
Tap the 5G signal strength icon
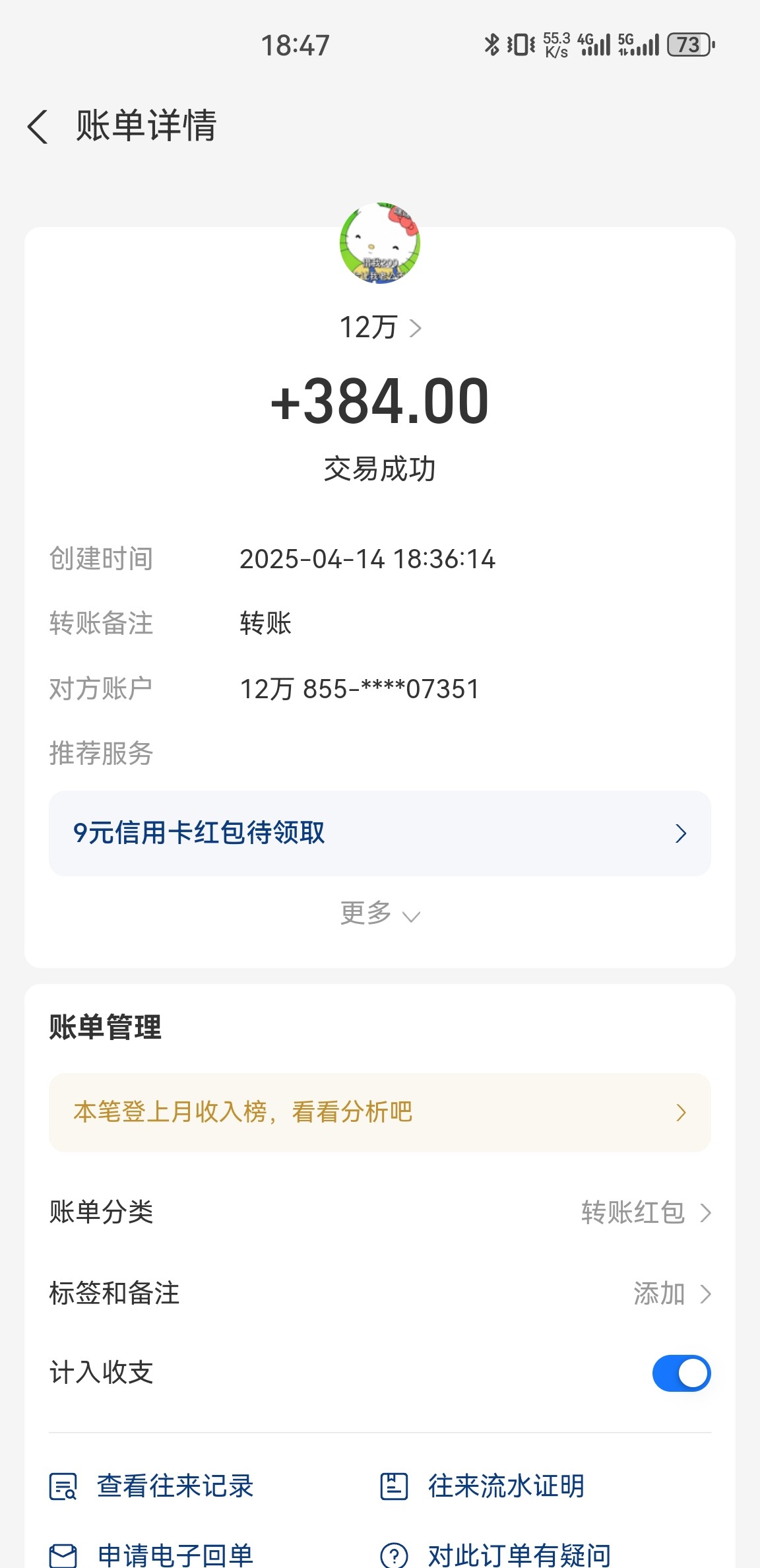tap(638, 45)
